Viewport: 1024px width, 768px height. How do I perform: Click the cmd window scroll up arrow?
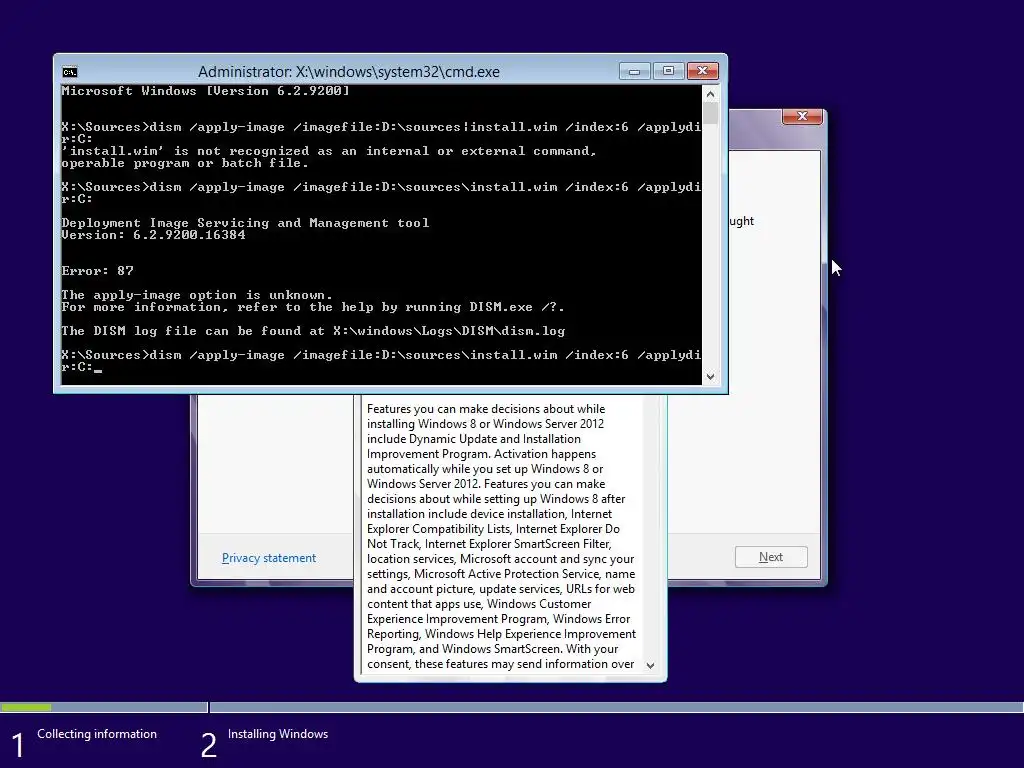pyautogui.click(x=711, y=94)
